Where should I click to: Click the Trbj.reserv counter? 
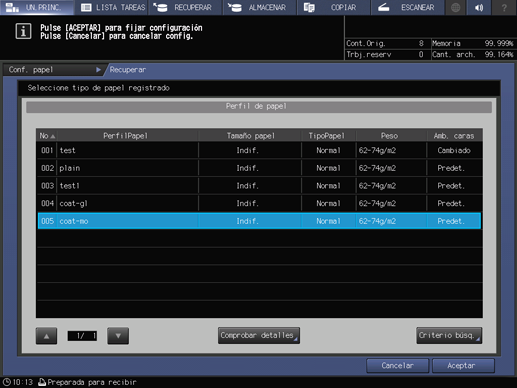[x=386, y=54]
